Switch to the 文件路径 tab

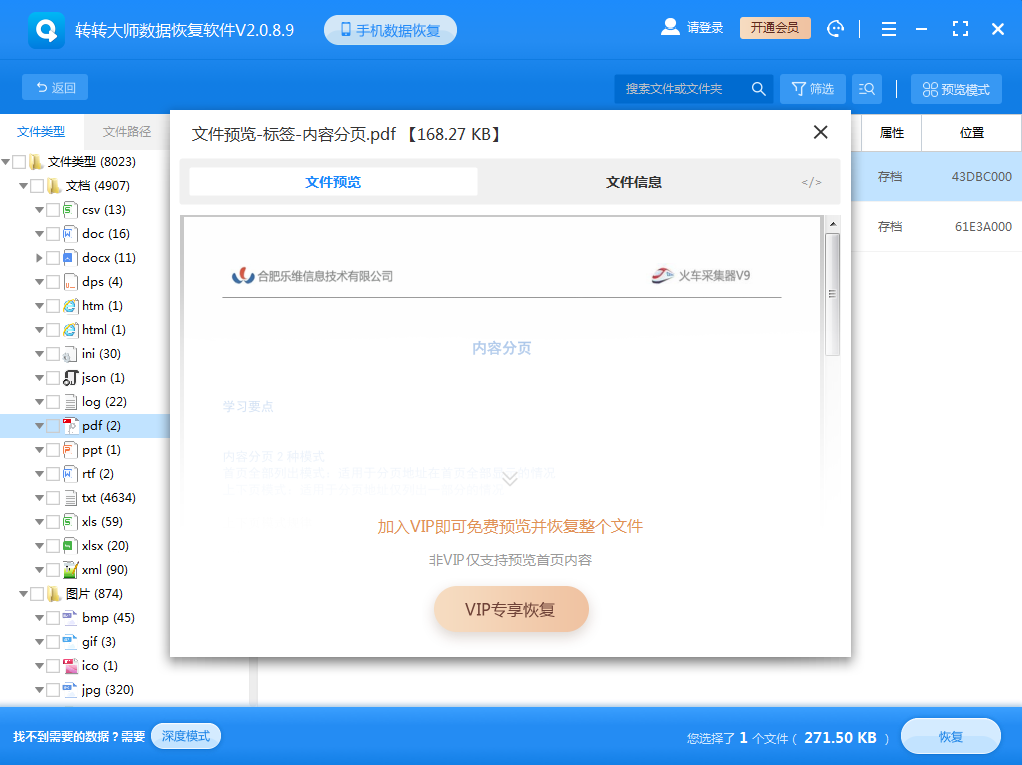click(127, 132)
